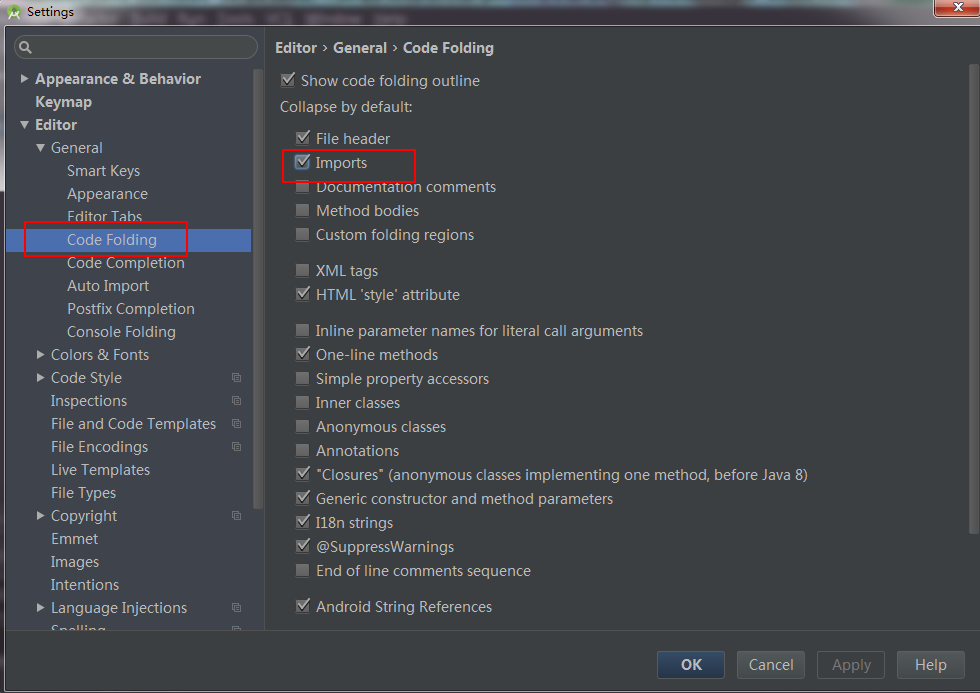
Task: Click the Android Studio icon in title bar
Action: click(x=14, y=12)
